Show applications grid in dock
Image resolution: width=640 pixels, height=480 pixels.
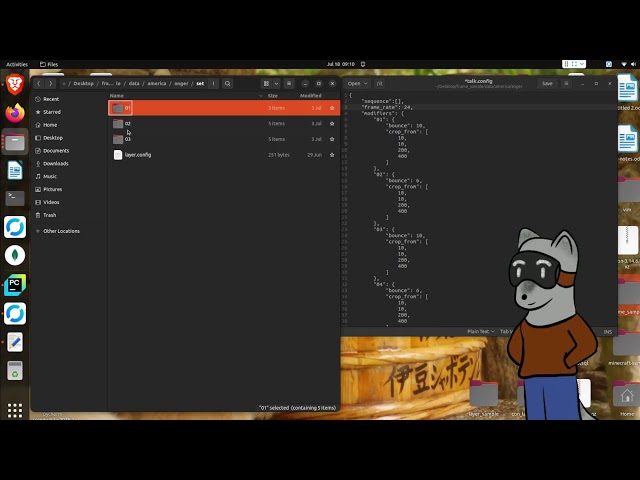click(x=15, y=410)
